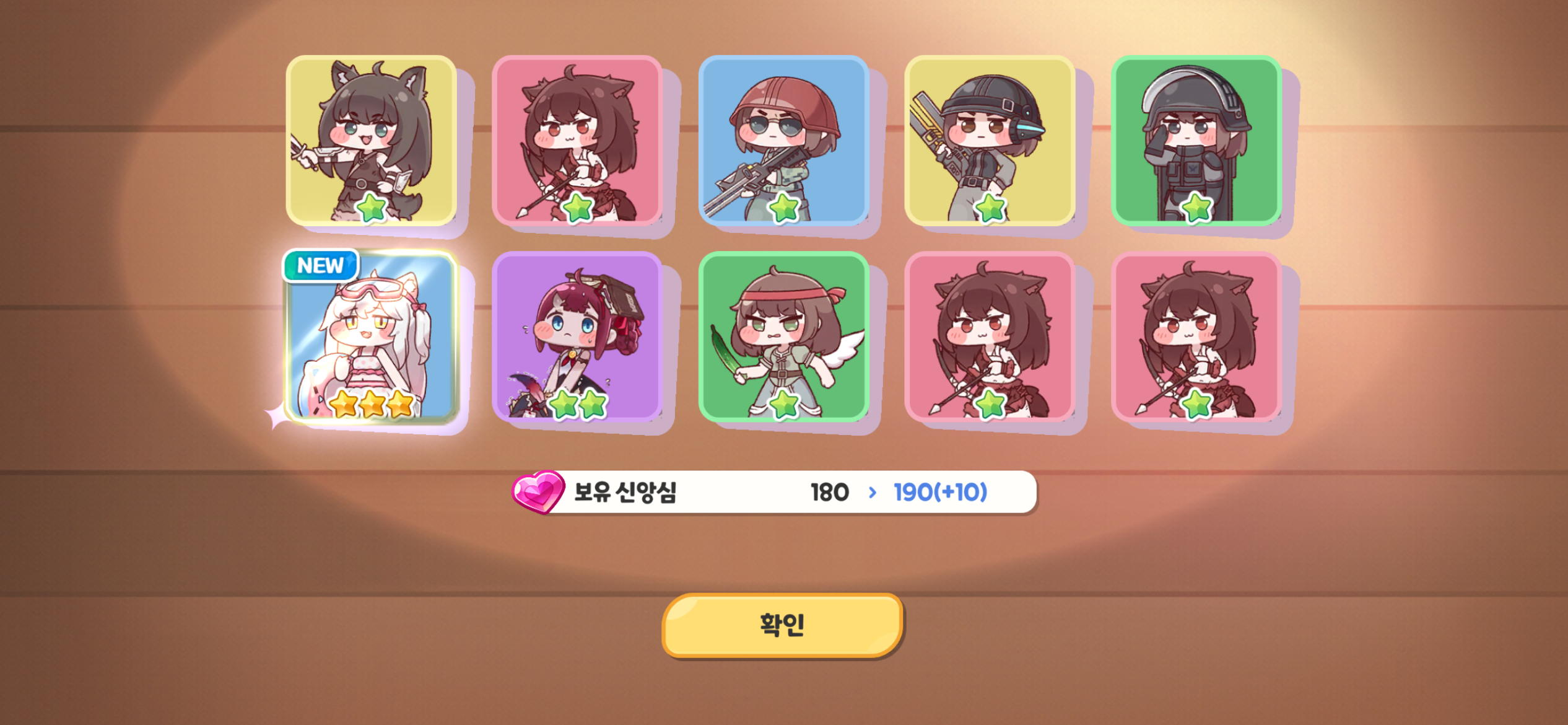Select the new three-star swimsuit character card

[x=371, y=338]
